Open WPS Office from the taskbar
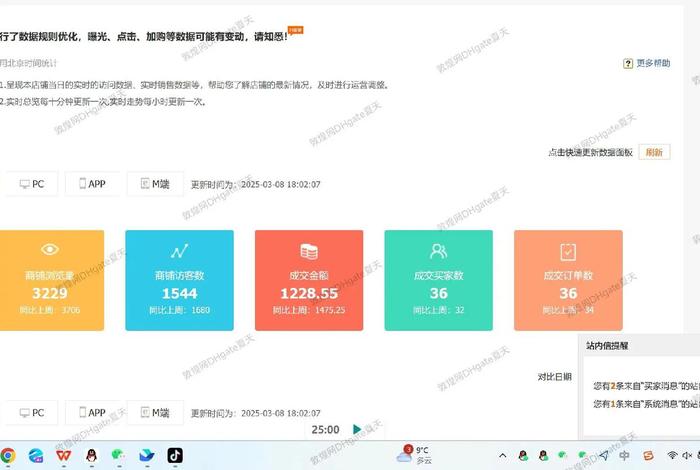The width and height of the screenshot is (700, 470). point(63,455)
